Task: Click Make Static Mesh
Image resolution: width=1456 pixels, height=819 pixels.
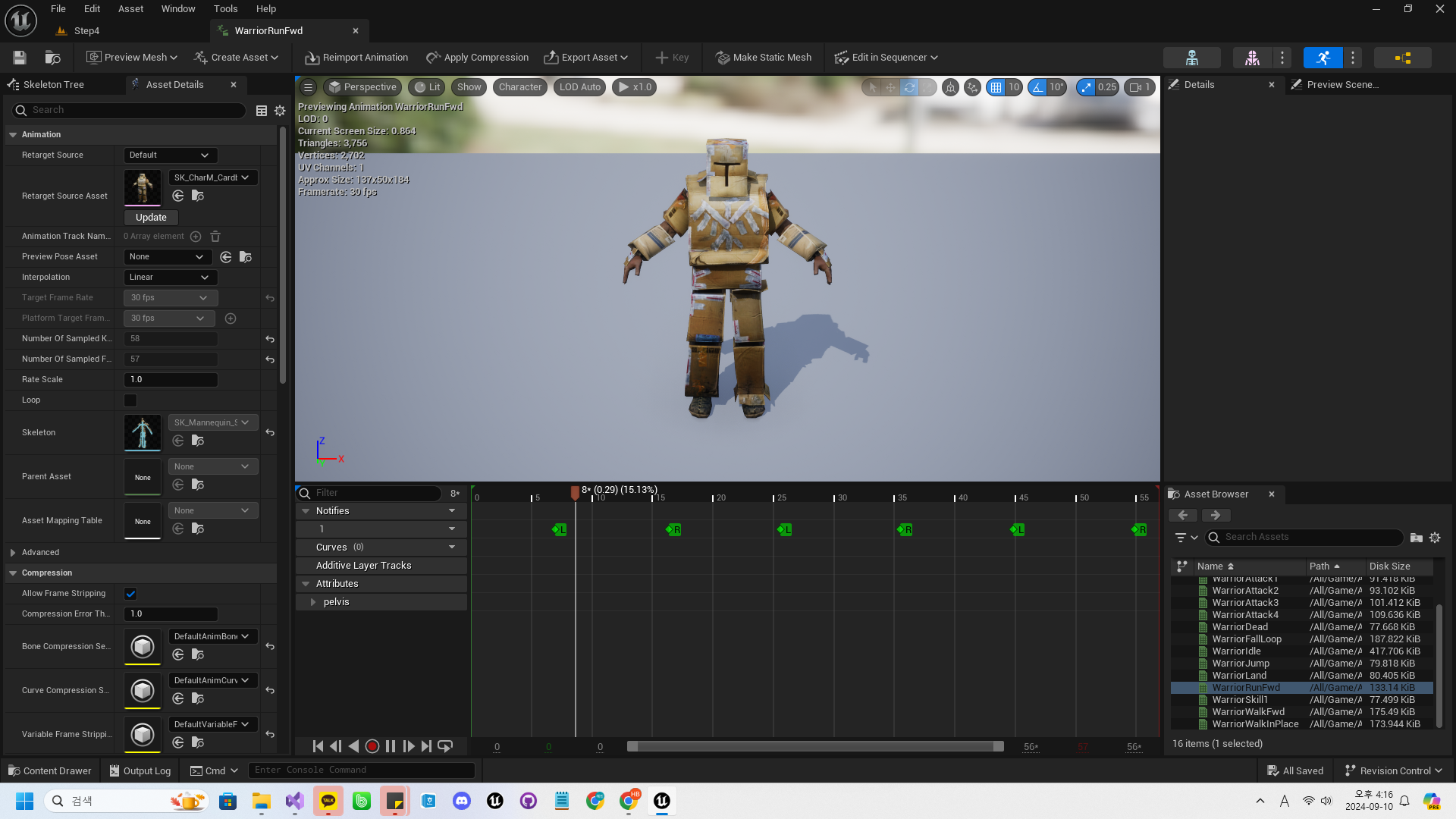Action: (x=764, y=58)
